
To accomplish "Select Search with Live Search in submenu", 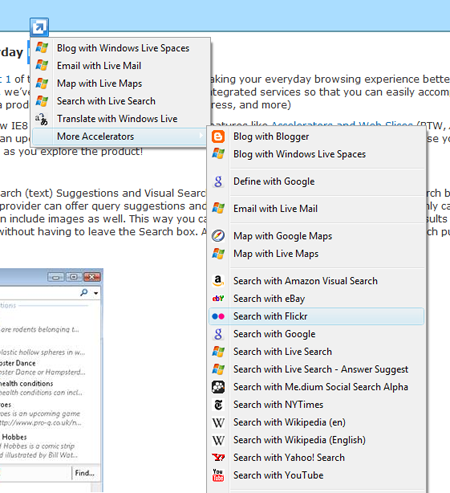I will [x=316, y=351].
